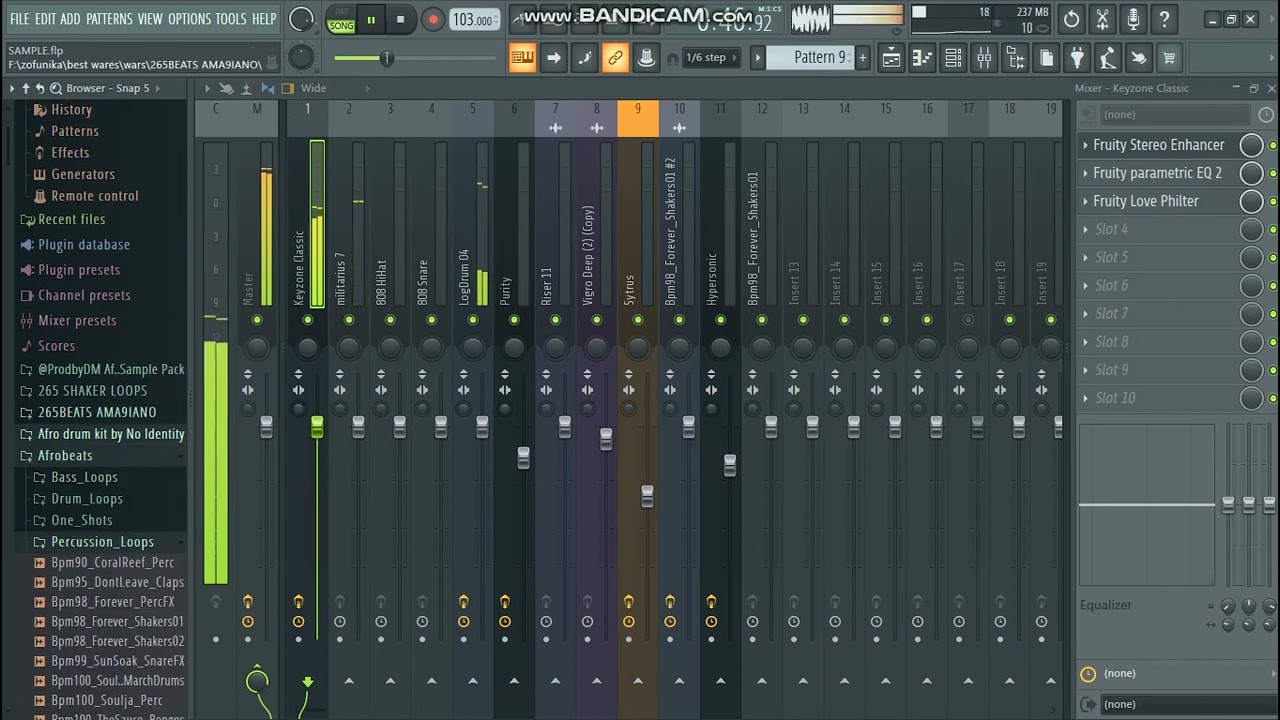The image size is (1280, 720).
Task: Open the plugin picker plug icon
Action: coord(1077,58)
